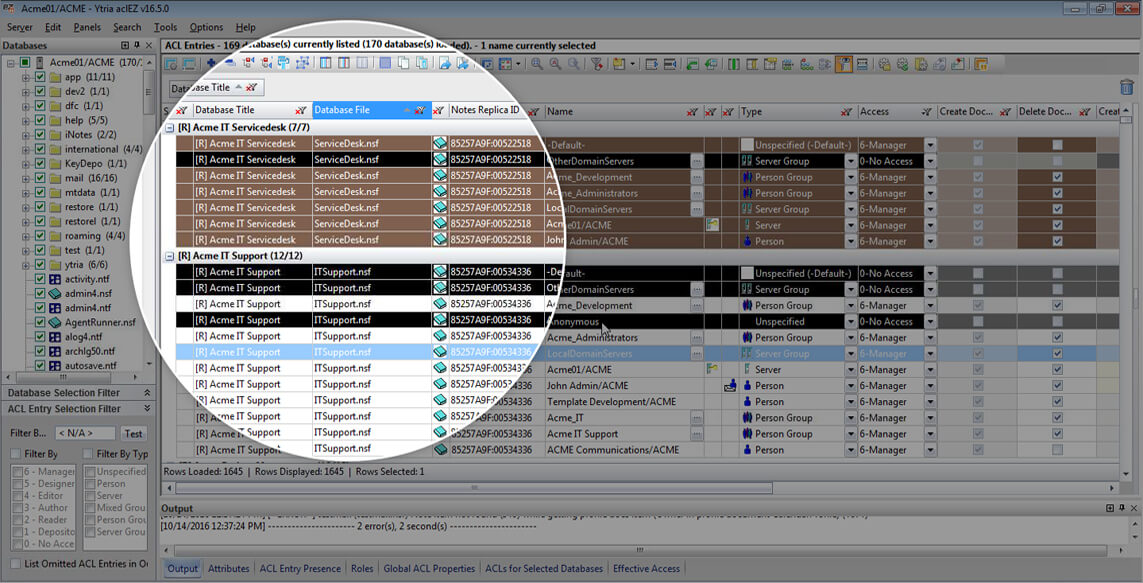Screen dimensions: 1143x583
Task: Click the trash bin icon near the grouping bar
Action: tap(1126, 87)
